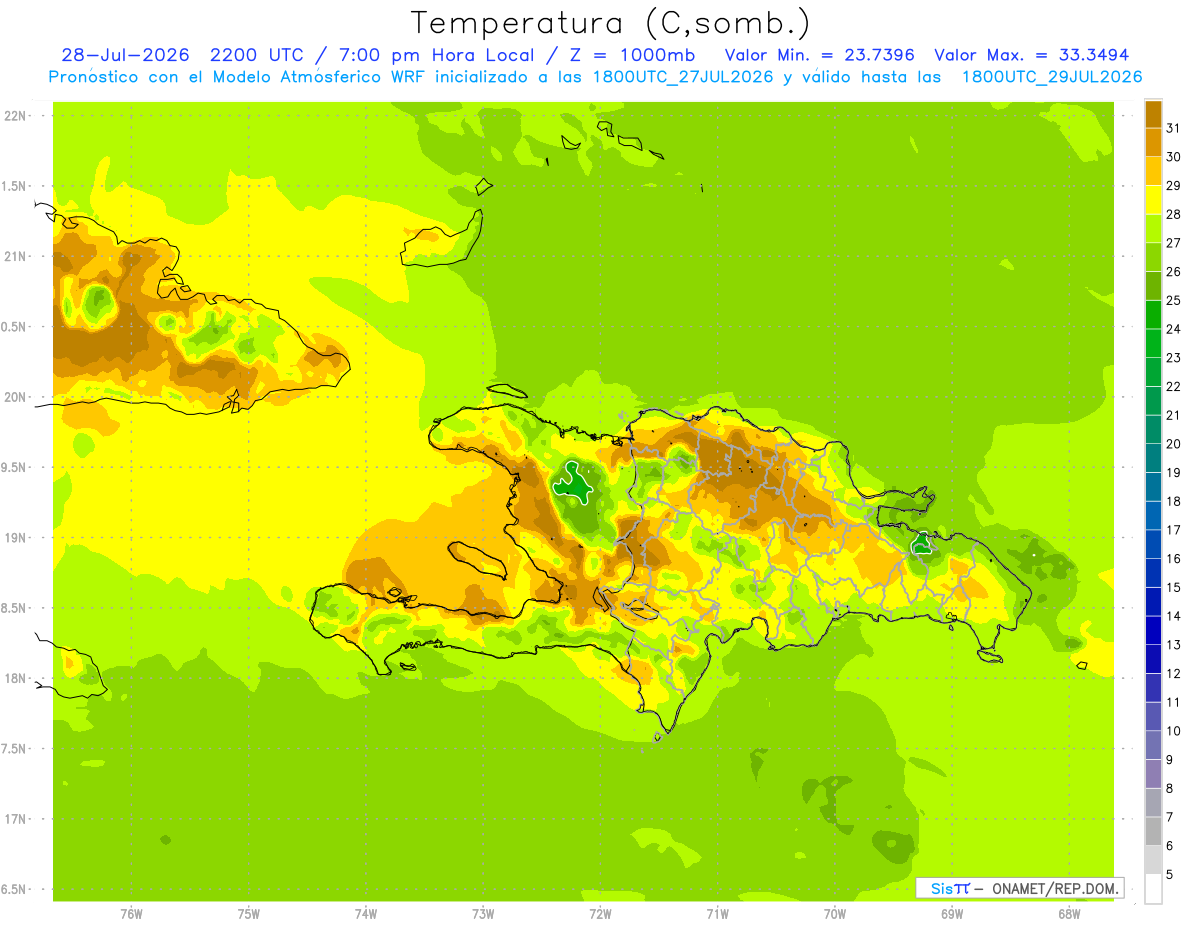Click the '21N' latitude label
The height and width of the screenshot is (927, 1200).
click(x=15, y=256)
